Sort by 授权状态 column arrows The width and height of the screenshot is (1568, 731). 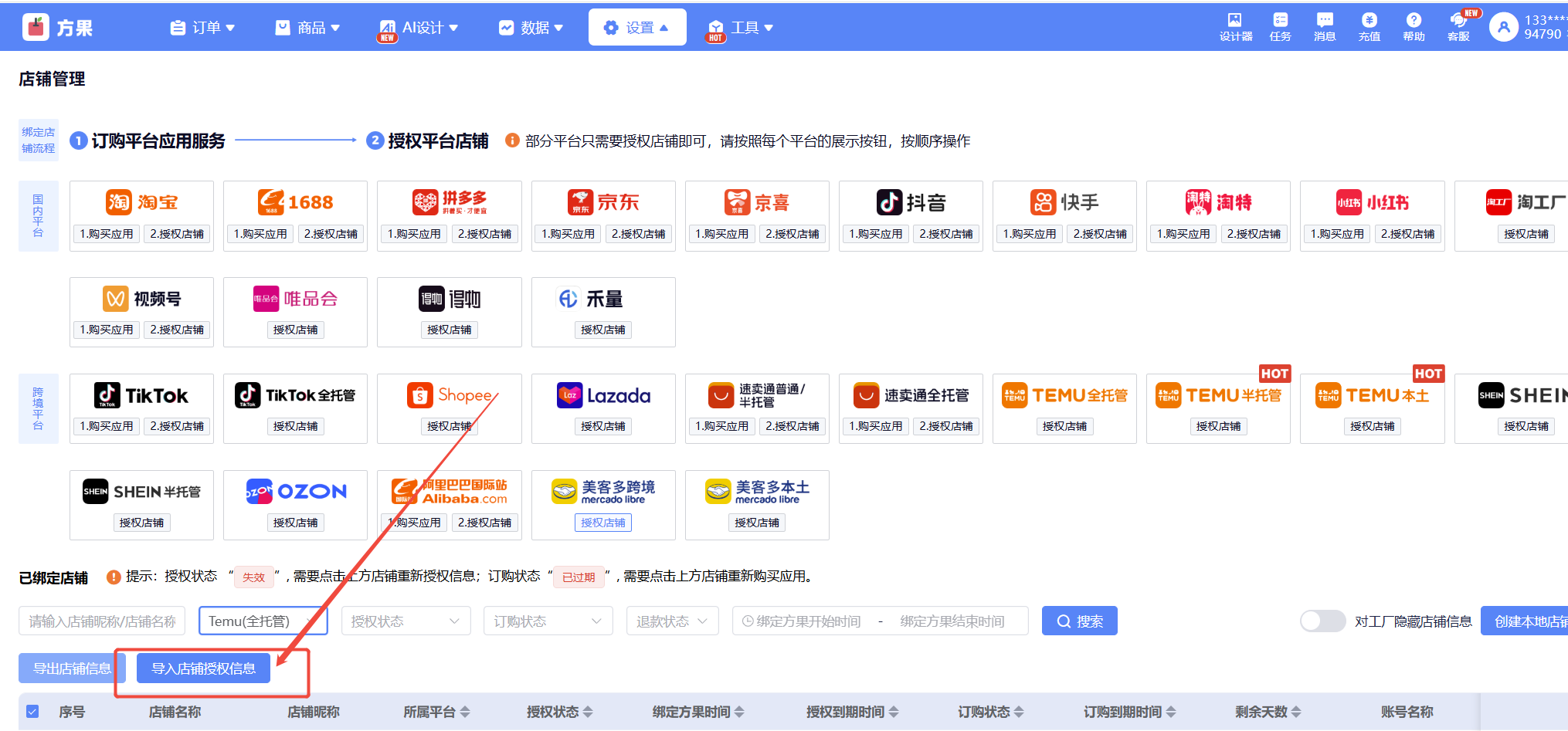coord(588,712)
